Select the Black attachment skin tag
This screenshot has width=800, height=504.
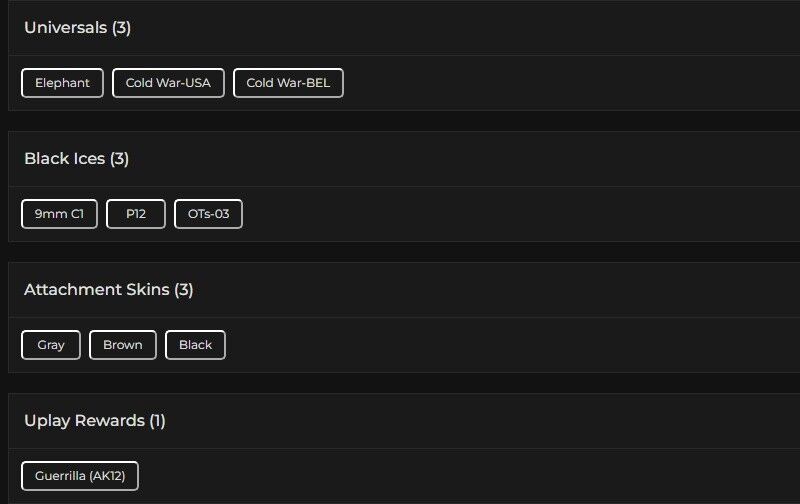(195, 345)
